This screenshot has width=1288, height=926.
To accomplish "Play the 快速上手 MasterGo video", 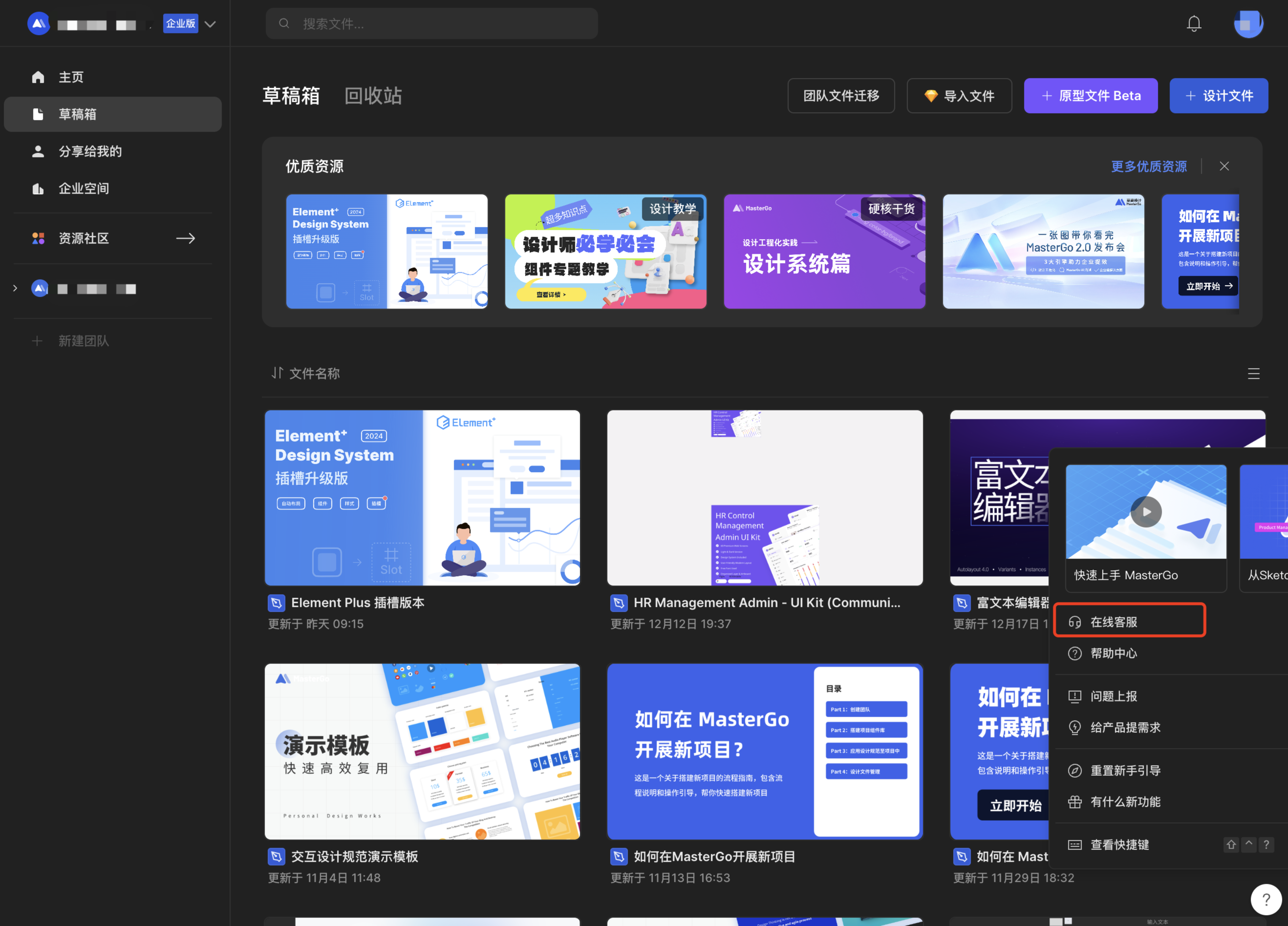I will click(1146, 512).
